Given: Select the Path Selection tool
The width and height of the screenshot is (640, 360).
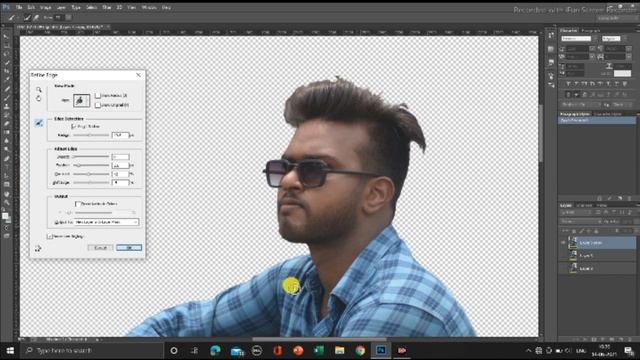Looking at the screenshot, I should coord(6,176).
